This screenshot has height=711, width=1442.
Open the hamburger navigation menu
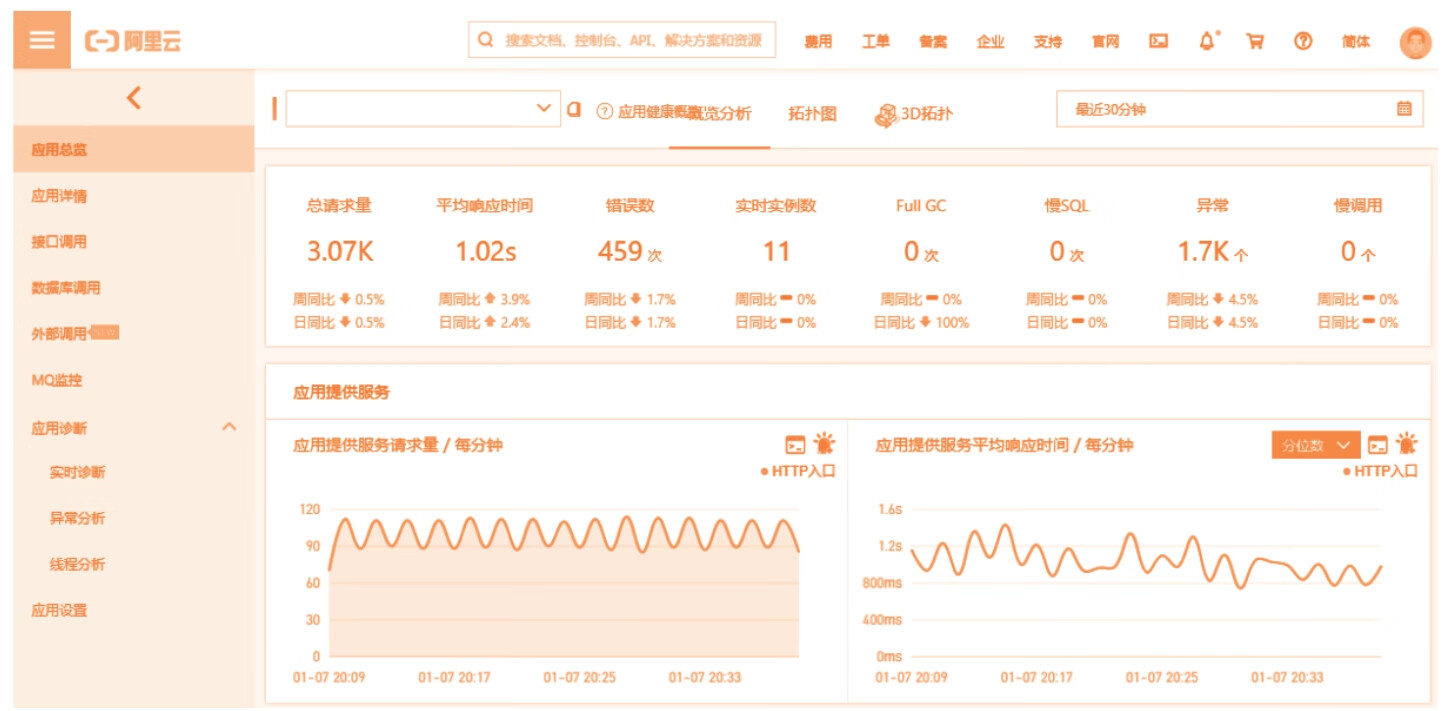42,40
